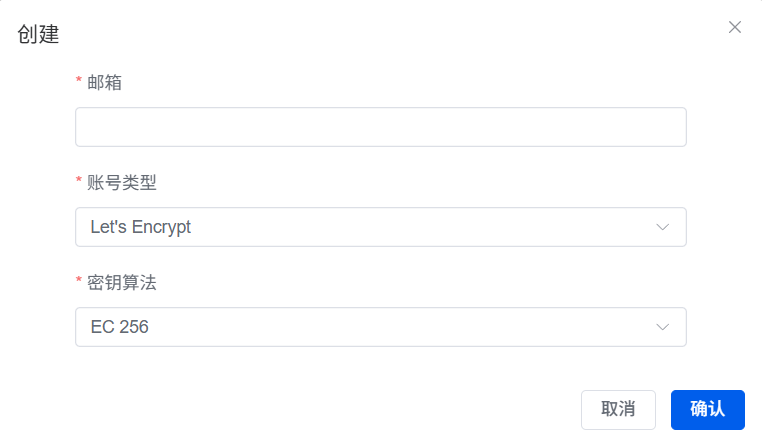The width and height of the screenshot is (762, 445).
Task: Click the red asterisk beside 邮箱
Action: tap(79, 81)
